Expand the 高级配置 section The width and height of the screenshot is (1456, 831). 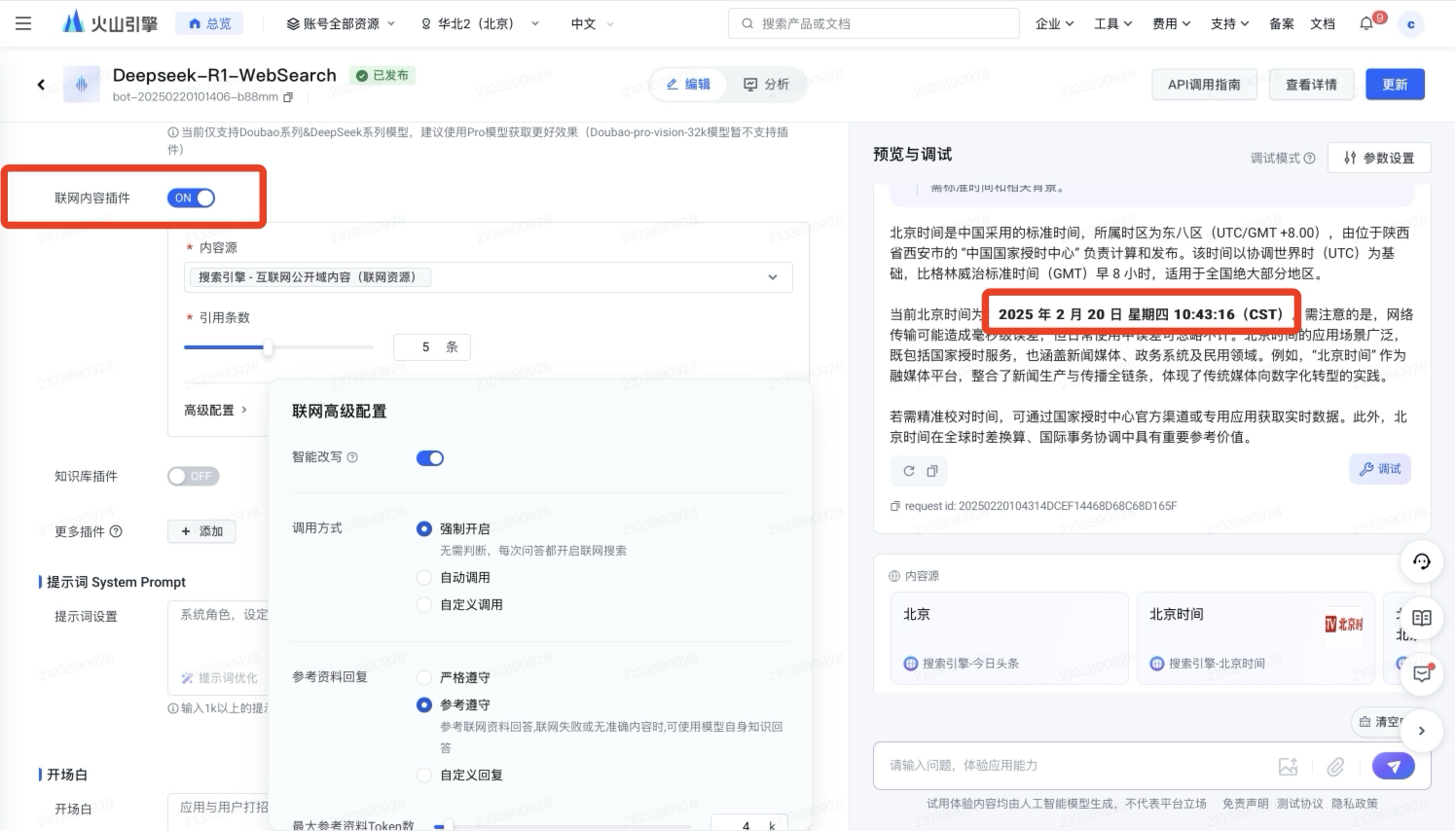point(215,411)
